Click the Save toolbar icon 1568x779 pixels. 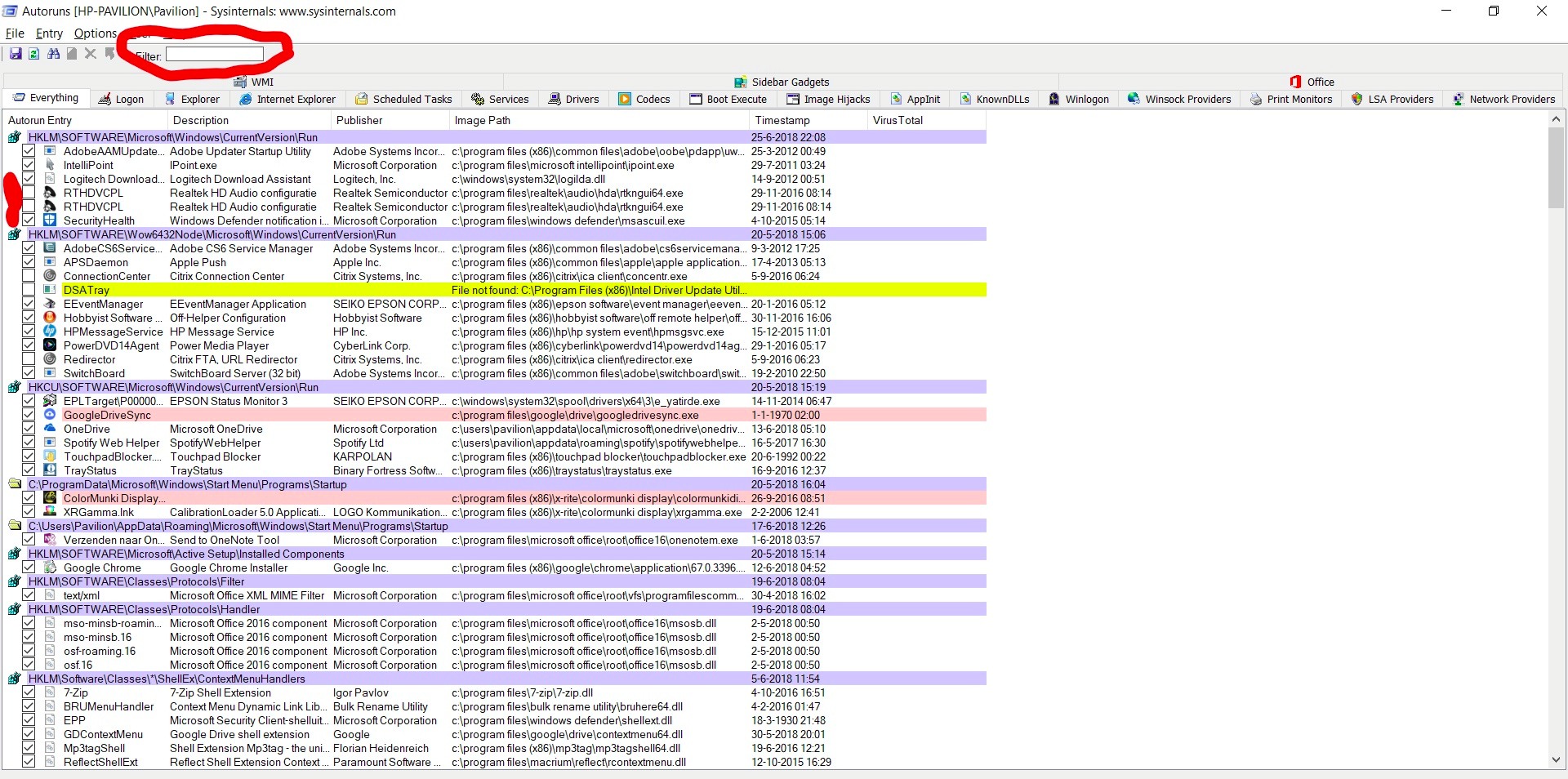(x=16, y=54)
